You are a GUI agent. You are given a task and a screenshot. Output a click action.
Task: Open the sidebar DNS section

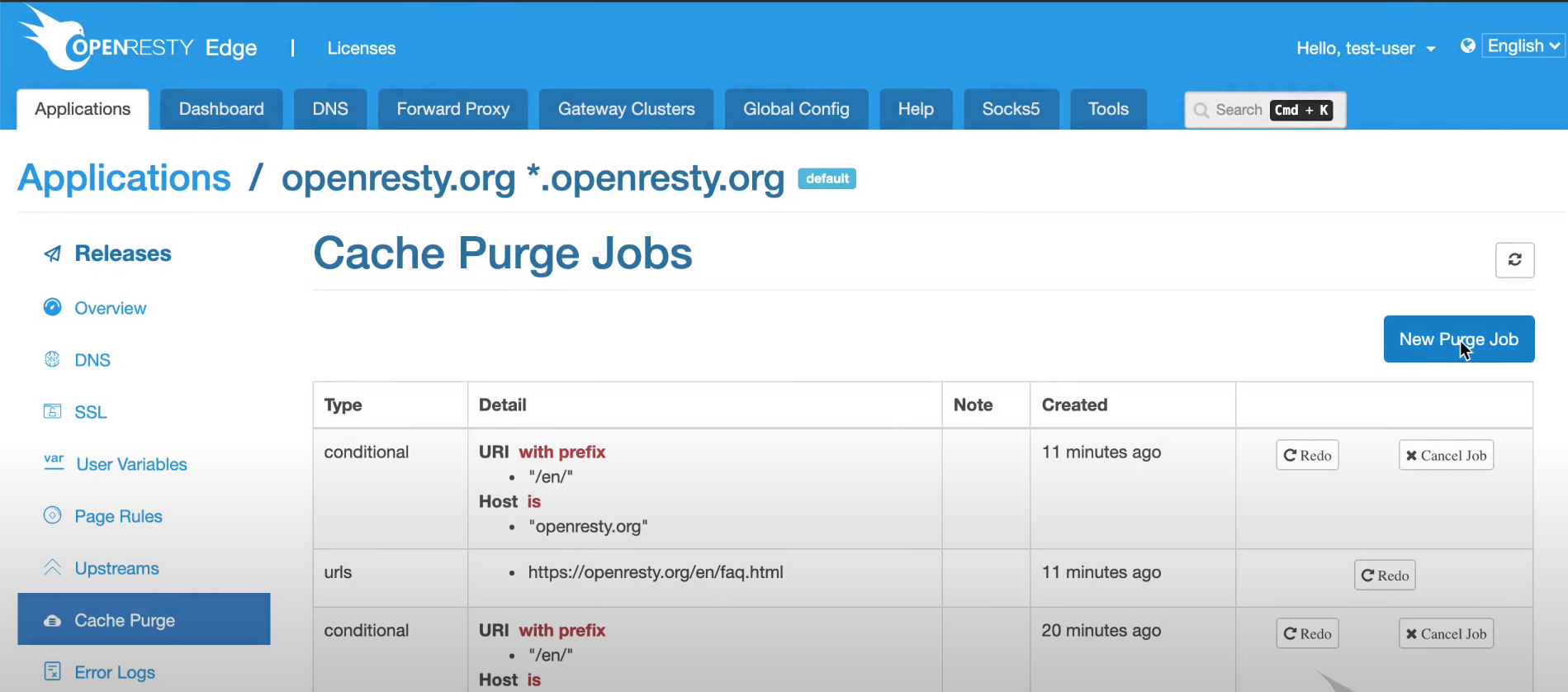92,360
